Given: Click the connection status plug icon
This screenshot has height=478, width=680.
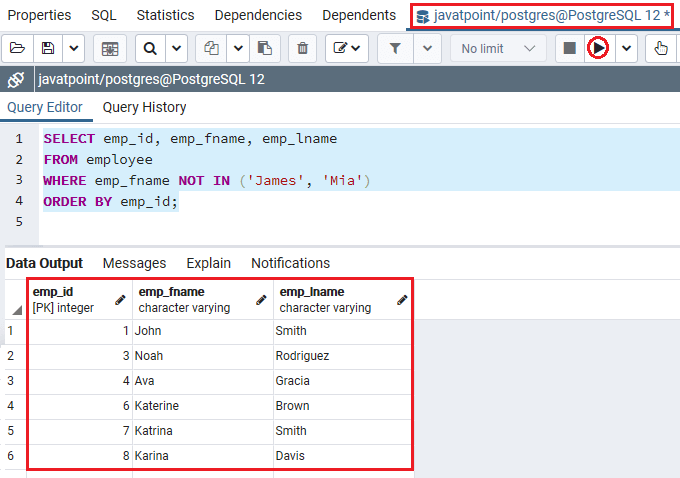Looking at the screenshot, I should [x=16, y=79].
